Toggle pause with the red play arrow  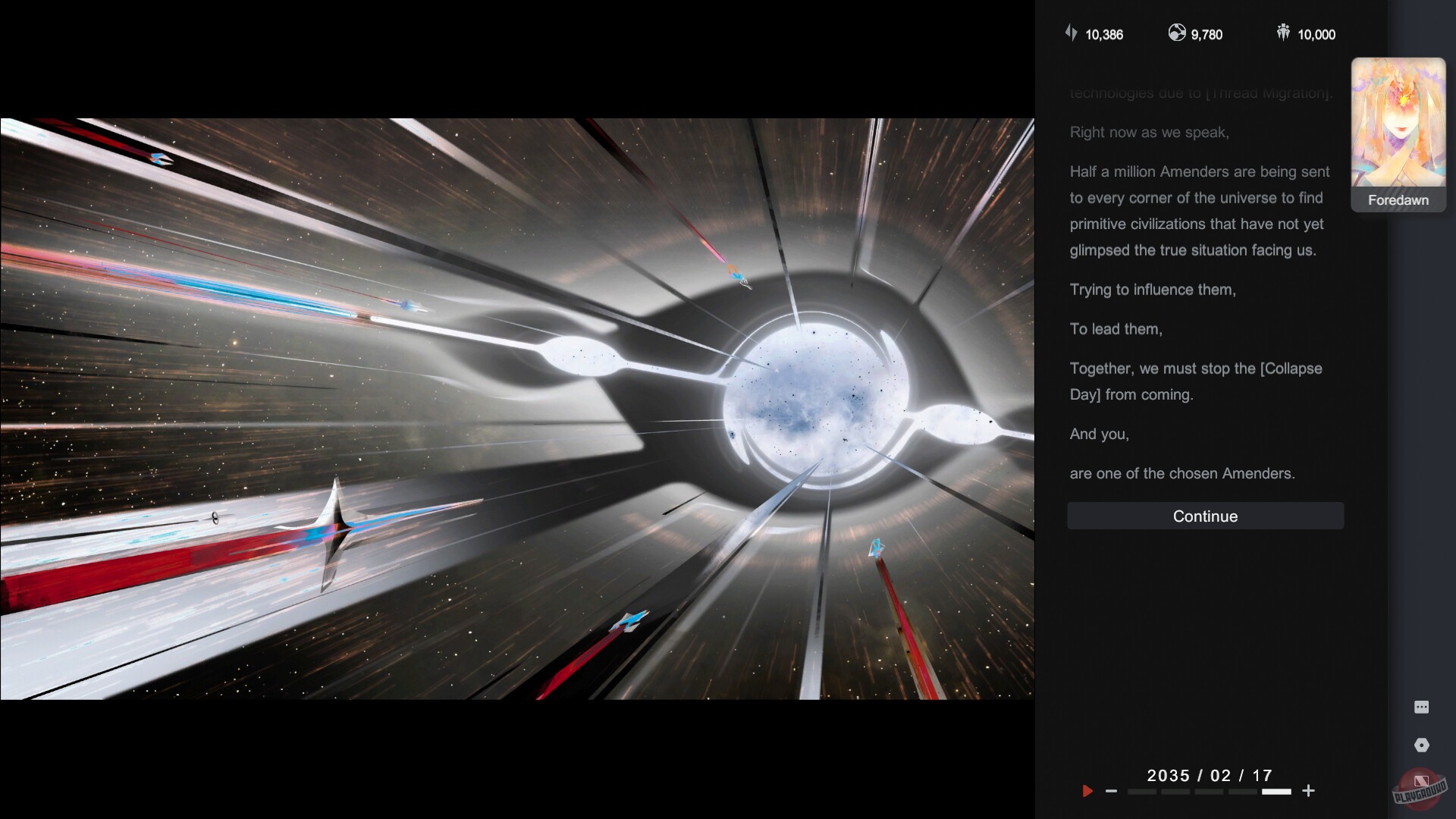(x=1088, y=791)
